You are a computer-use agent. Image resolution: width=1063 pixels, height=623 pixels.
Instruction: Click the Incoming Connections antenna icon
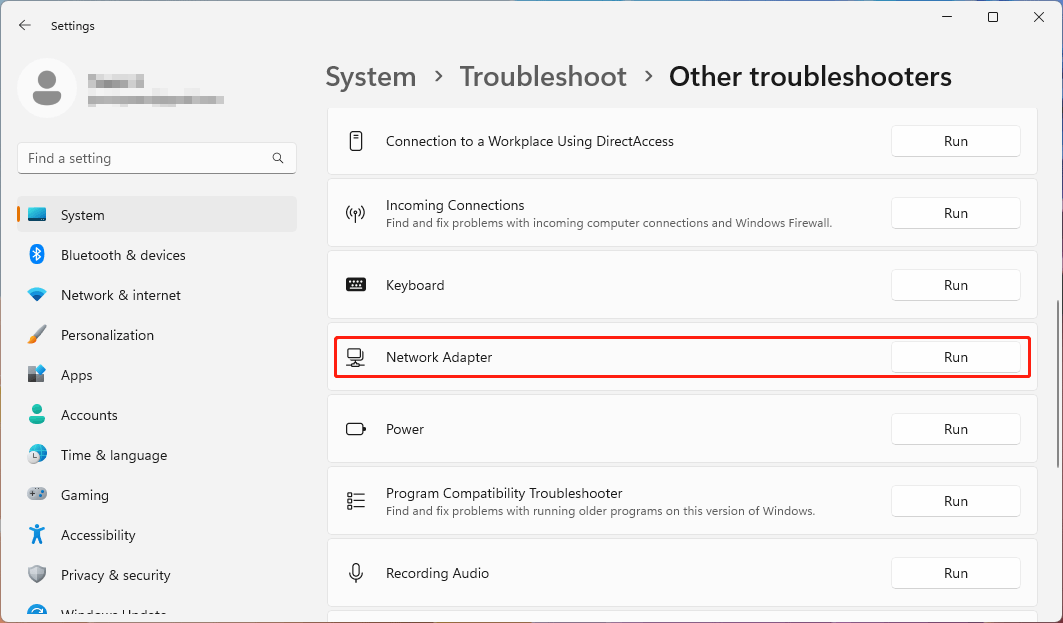[x=356, y=214]
